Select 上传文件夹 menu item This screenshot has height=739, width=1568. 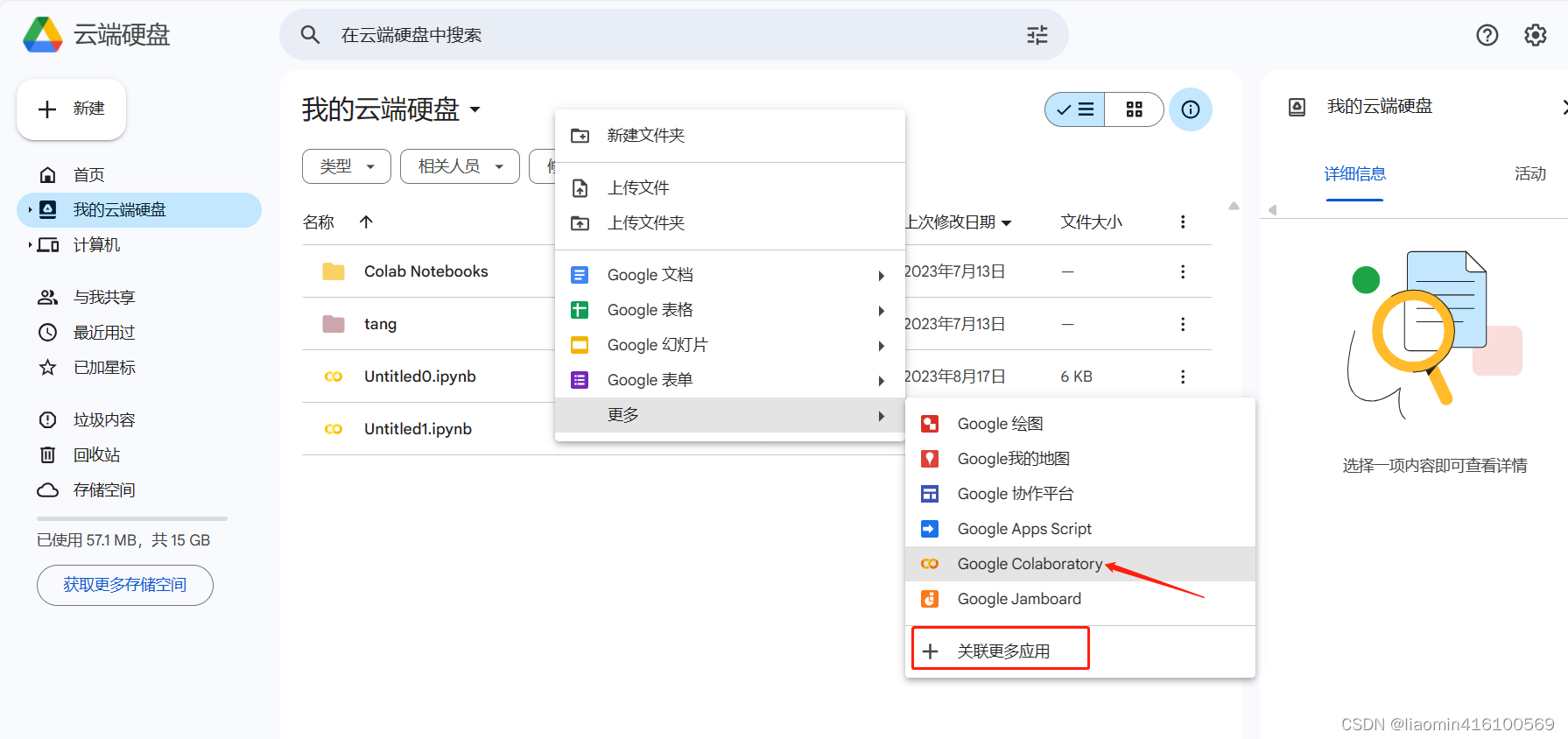pos(730,223)
